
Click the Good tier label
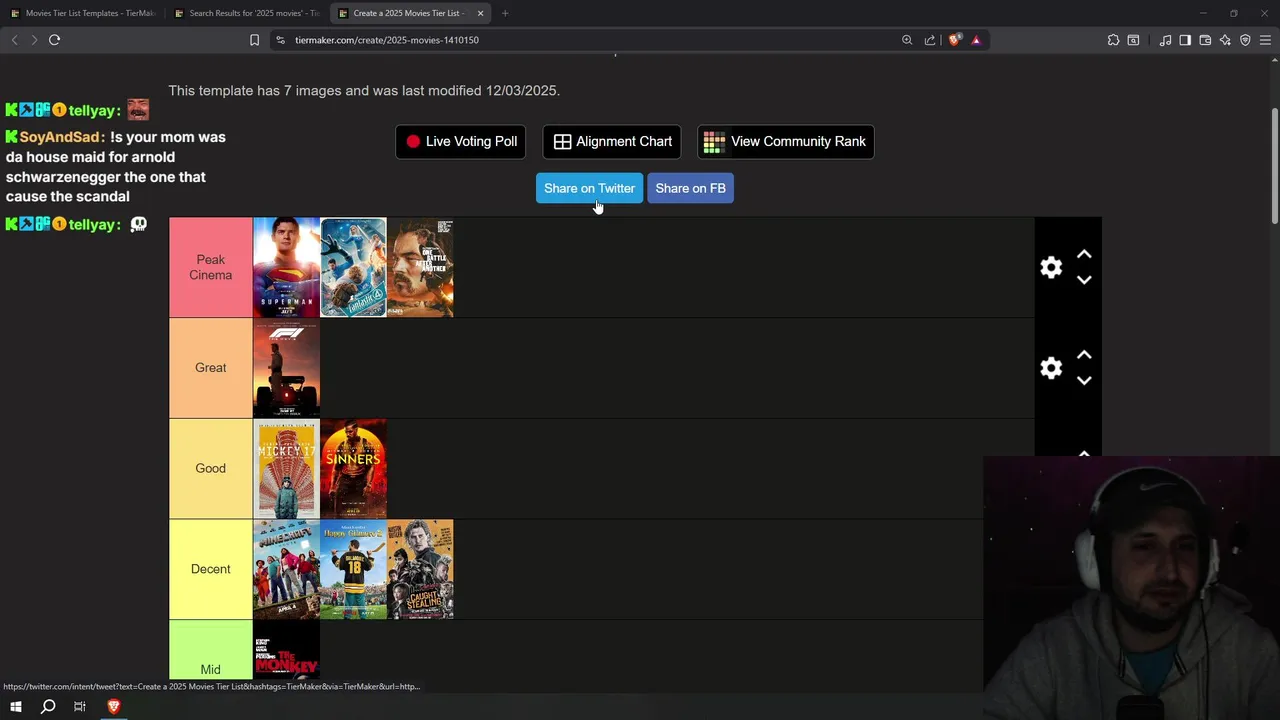pyautogui.click(x=211, y=468)
